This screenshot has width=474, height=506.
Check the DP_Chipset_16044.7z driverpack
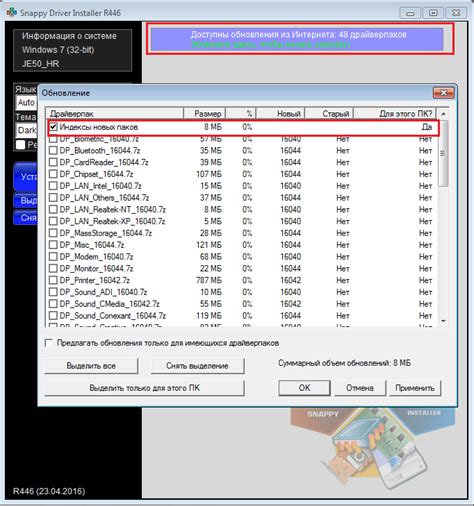click(x=53, y=174)
